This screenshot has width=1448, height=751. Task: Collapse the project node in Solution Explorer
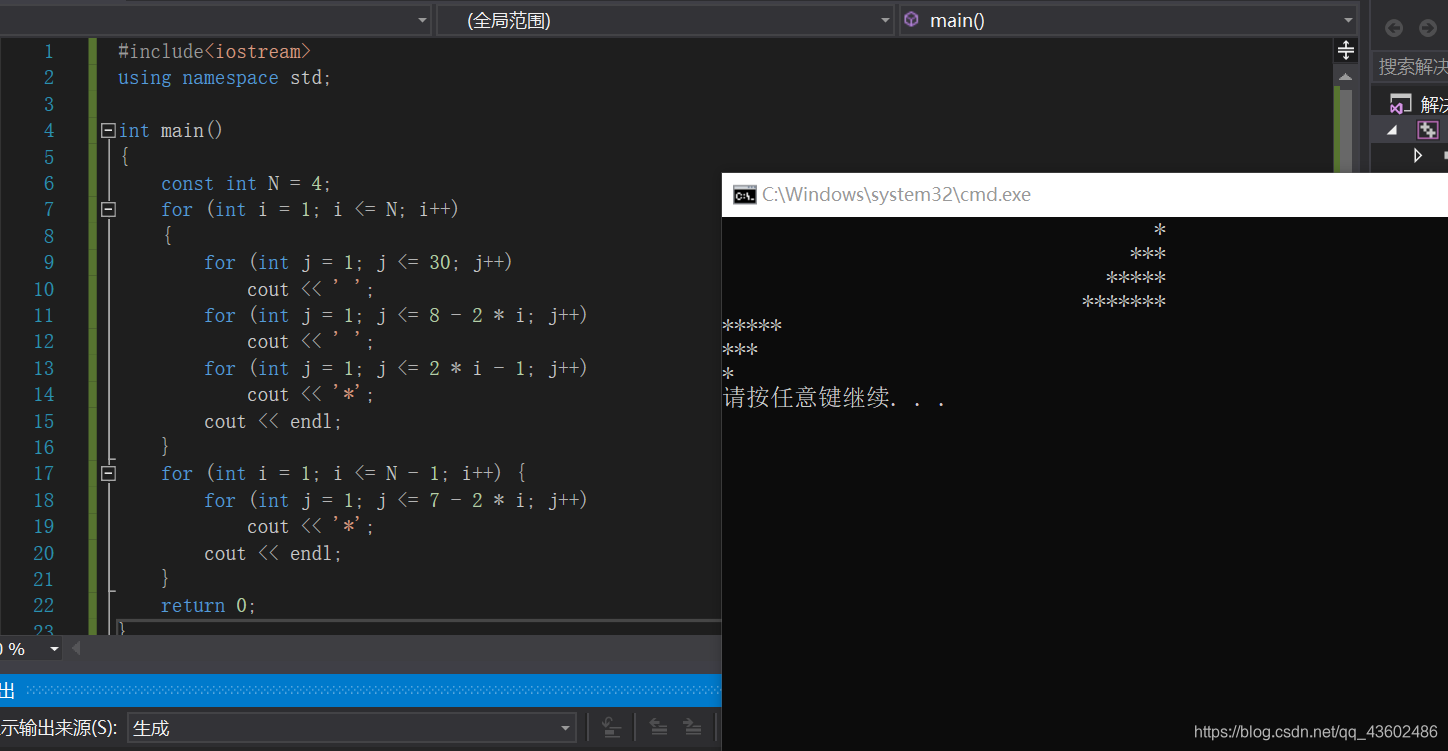click(x=1391, y=130)
